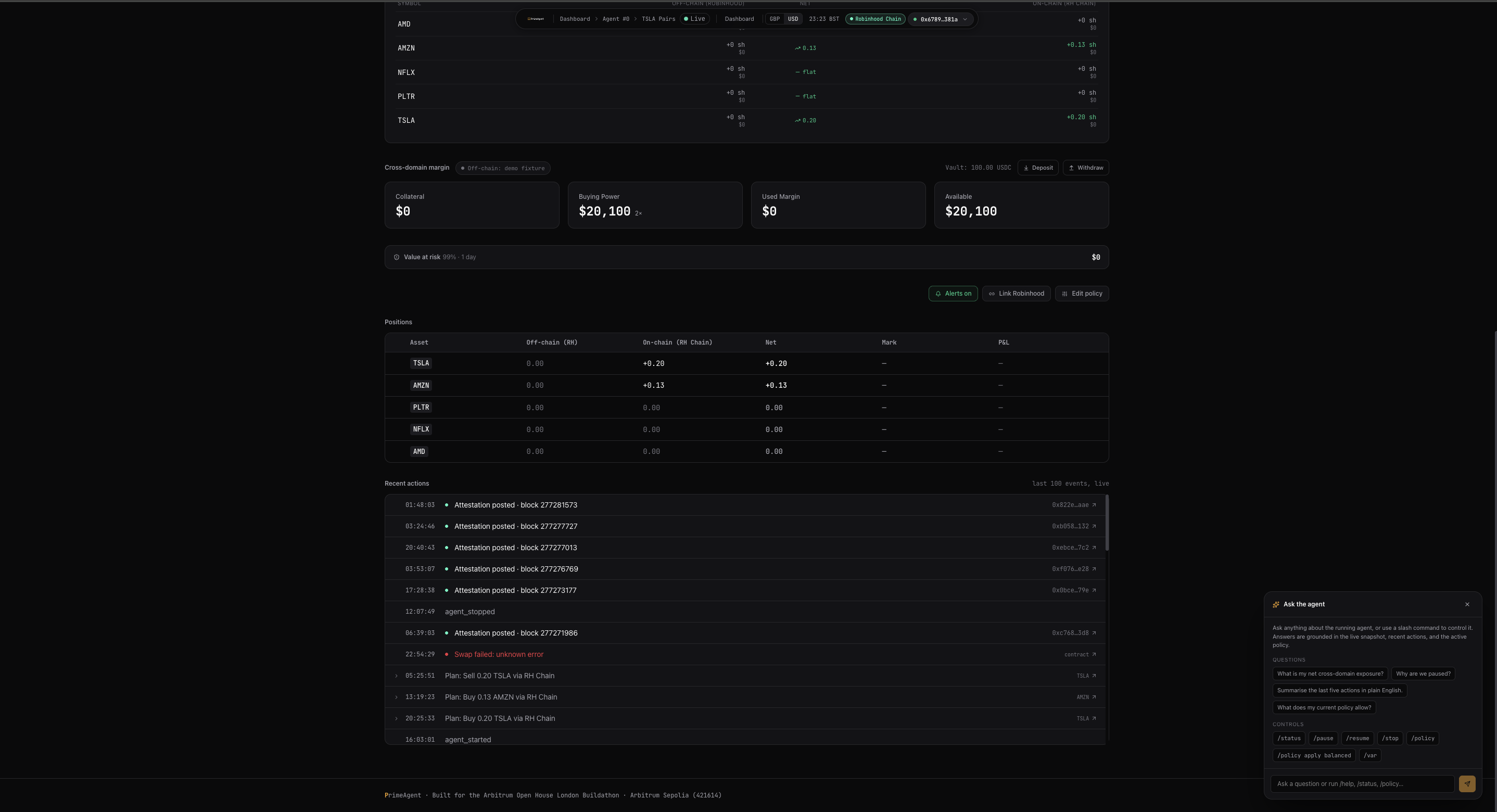Click the PrimeAgent logo in top bar
Image resolution: width=1497 pixels, height=812 pixels.
pyautogui.click(x=535, y=19)
